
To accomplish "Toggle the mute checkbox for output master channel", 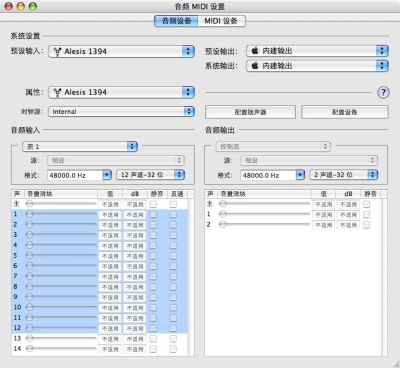I will [x=366, y=204].
